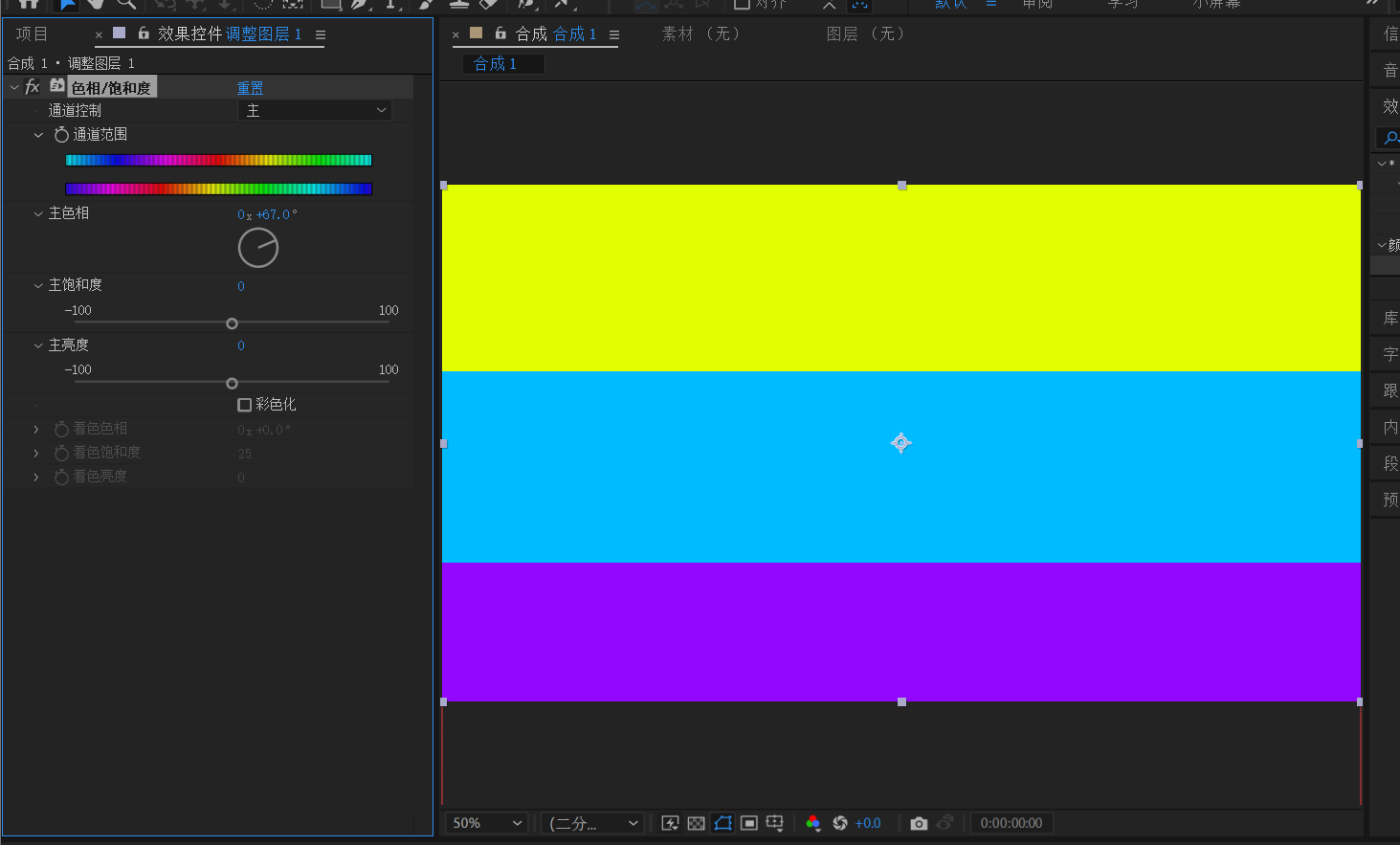The width and height of the screenshot is (1400, 845).
Task: Click the top-center layer handle in viewer
Action: pyautogui.click(x=901, y=186)
